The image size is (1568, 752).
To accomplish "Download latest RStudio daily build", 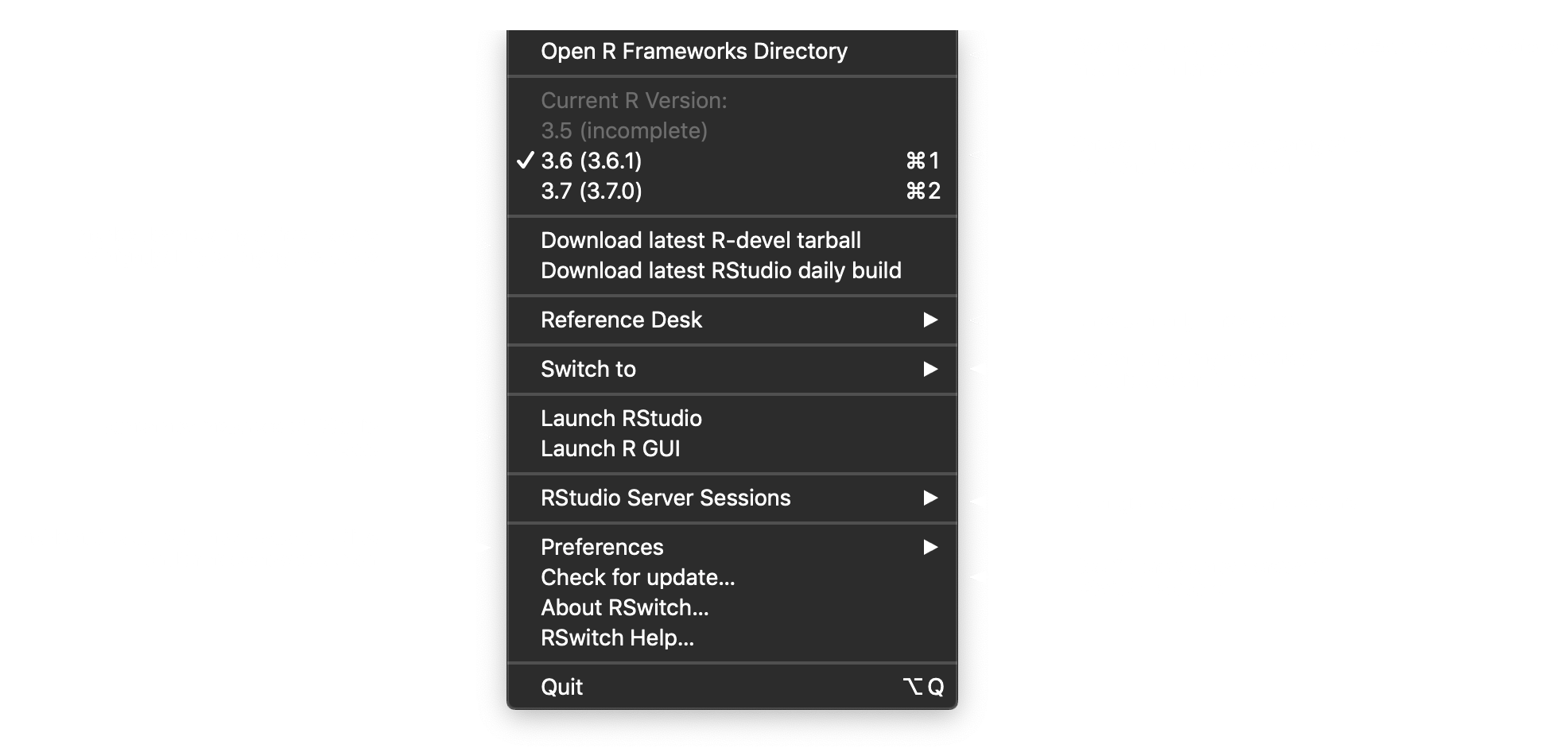I will [732, 270].
